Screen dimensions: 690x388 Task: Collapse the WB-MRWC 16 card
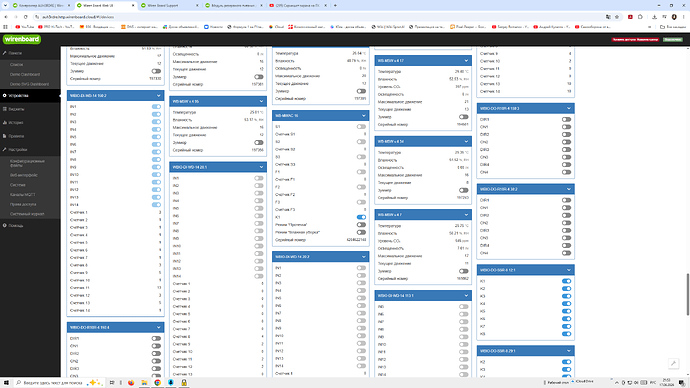coord(363,116)
